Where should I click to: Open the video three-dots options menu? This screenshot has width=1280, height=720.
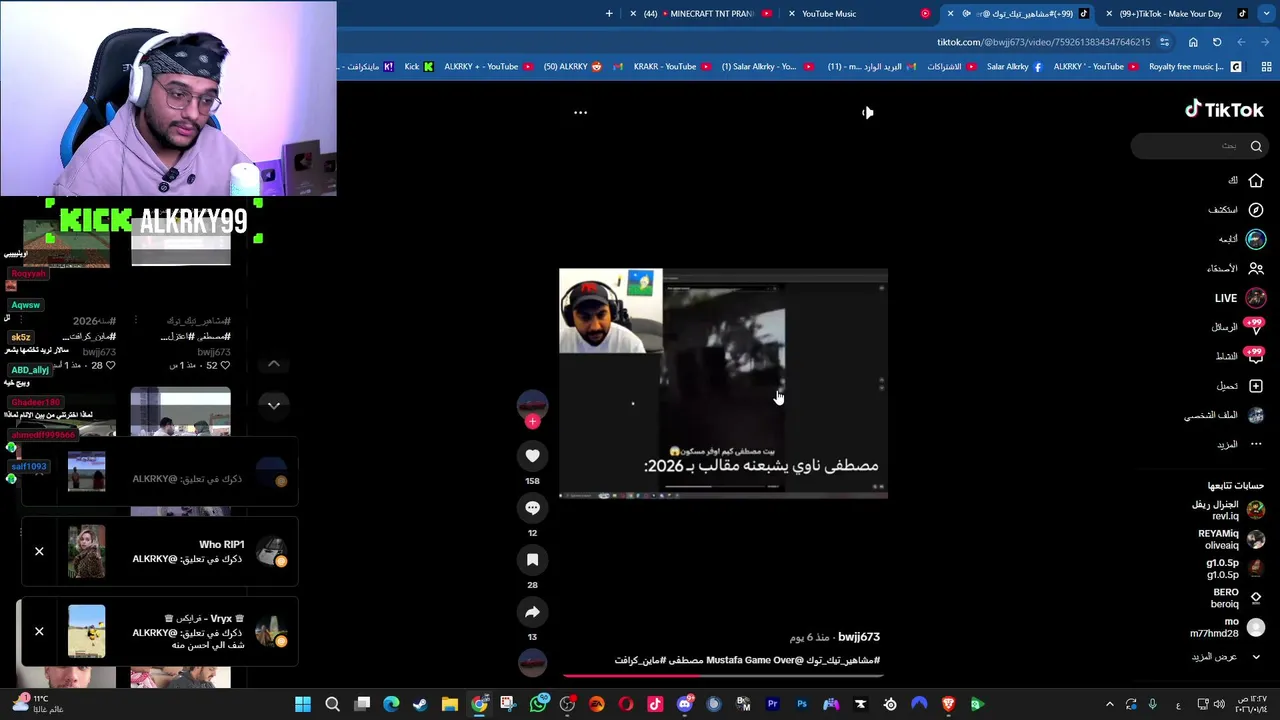pyautogui.click(x=580, y=113)
